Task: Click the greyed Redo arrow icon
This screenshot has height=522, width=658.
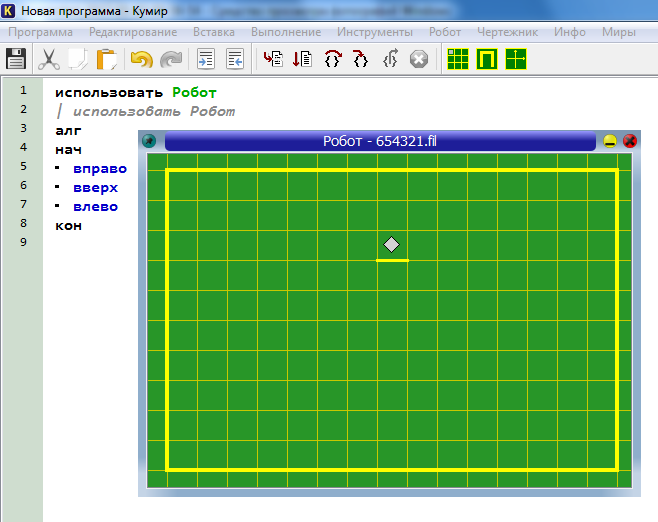Action: (x=171, y=59)
